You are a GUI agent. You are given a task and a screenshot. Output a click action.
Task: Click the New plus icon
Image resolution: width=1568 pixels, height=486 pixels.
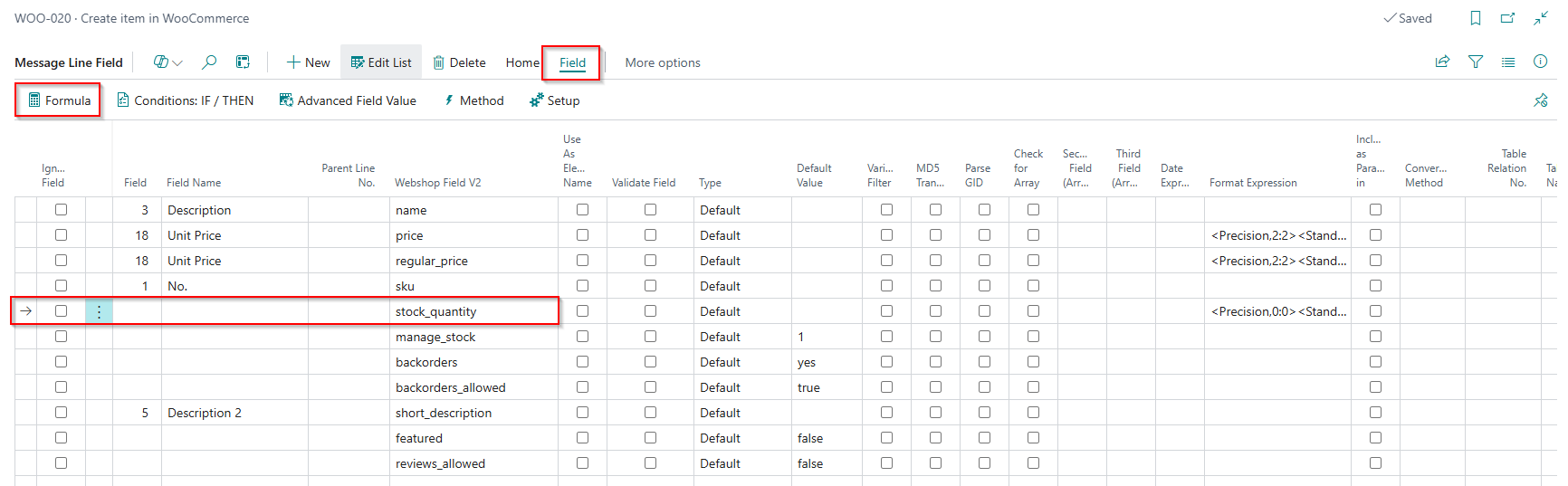coord(308,62)
